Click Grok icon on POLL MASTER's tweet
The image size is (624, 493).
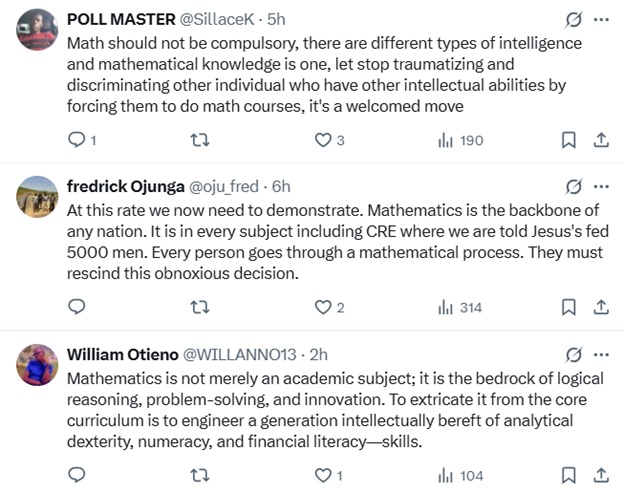click(x=573, y=19)
